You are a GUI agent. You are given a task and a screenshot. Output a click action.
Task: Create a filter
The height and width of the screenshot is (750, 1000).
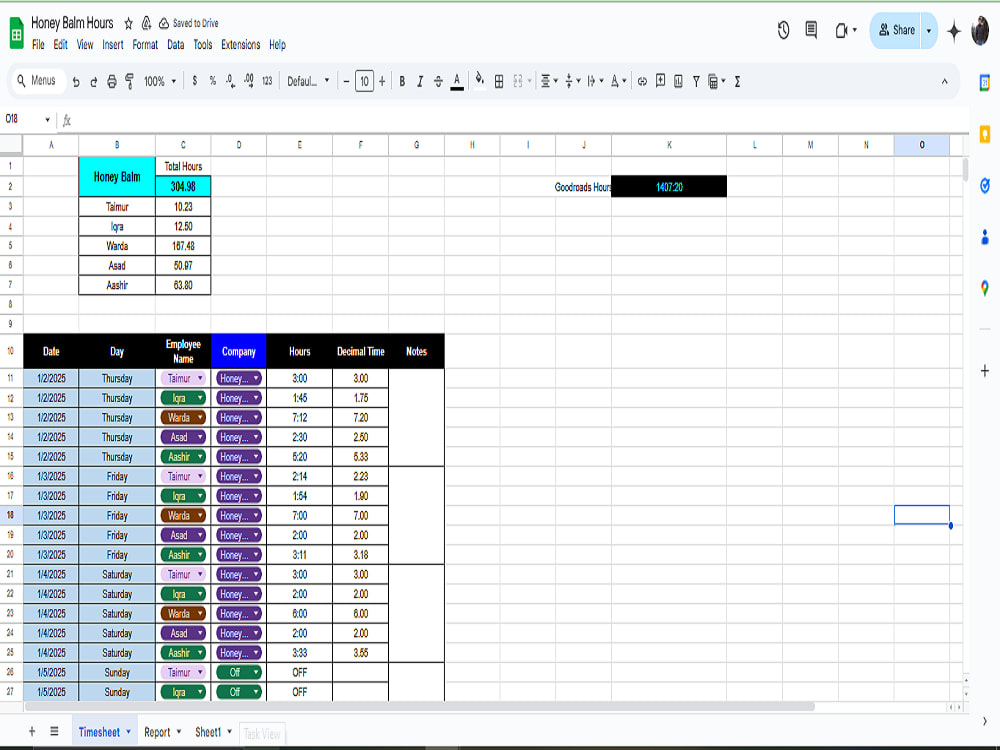click(x=696, y=81)
